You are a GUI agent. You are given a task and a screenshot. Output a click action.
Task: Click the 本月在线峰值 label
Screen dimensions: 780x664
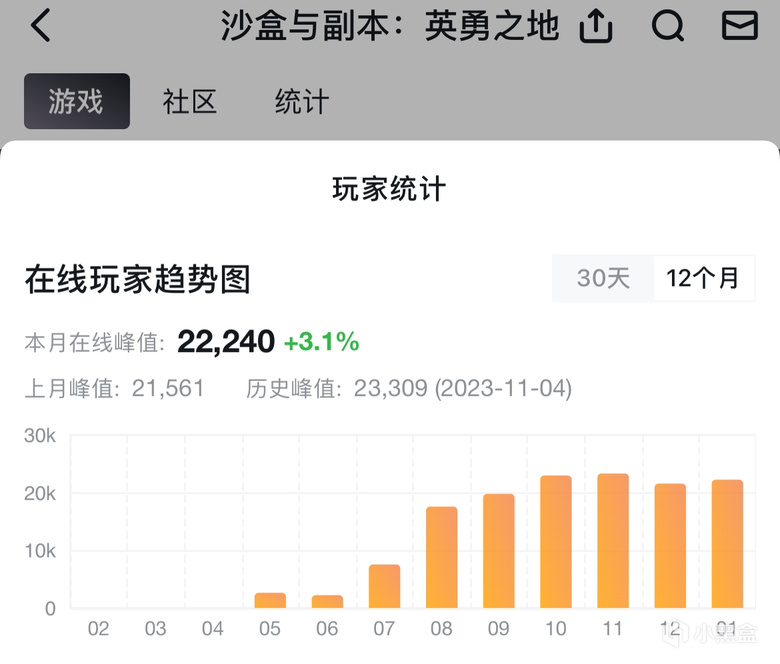95,343
